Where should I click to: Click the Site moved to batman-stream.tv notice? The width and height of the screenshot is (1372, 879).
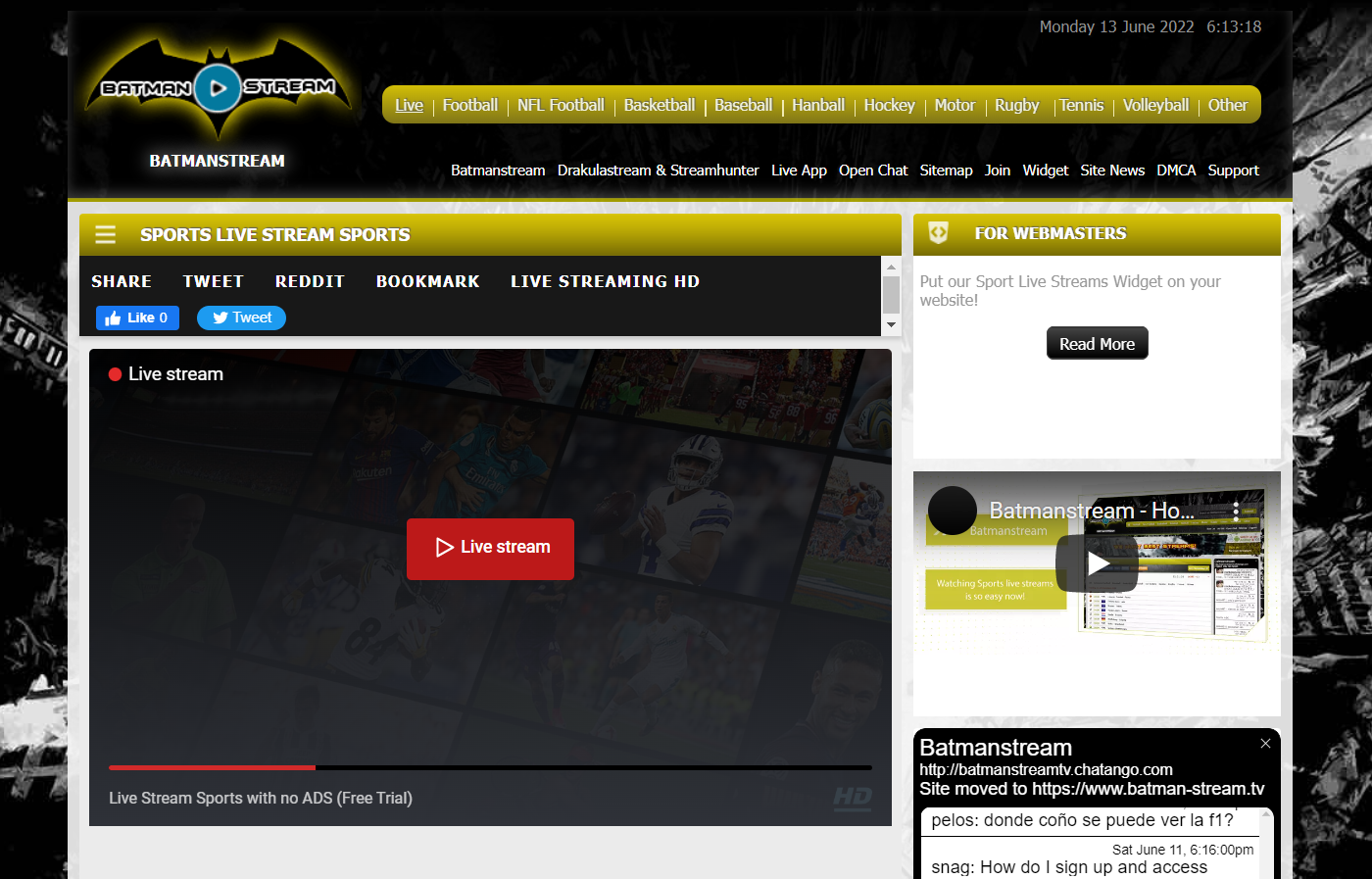(1092, 789)
